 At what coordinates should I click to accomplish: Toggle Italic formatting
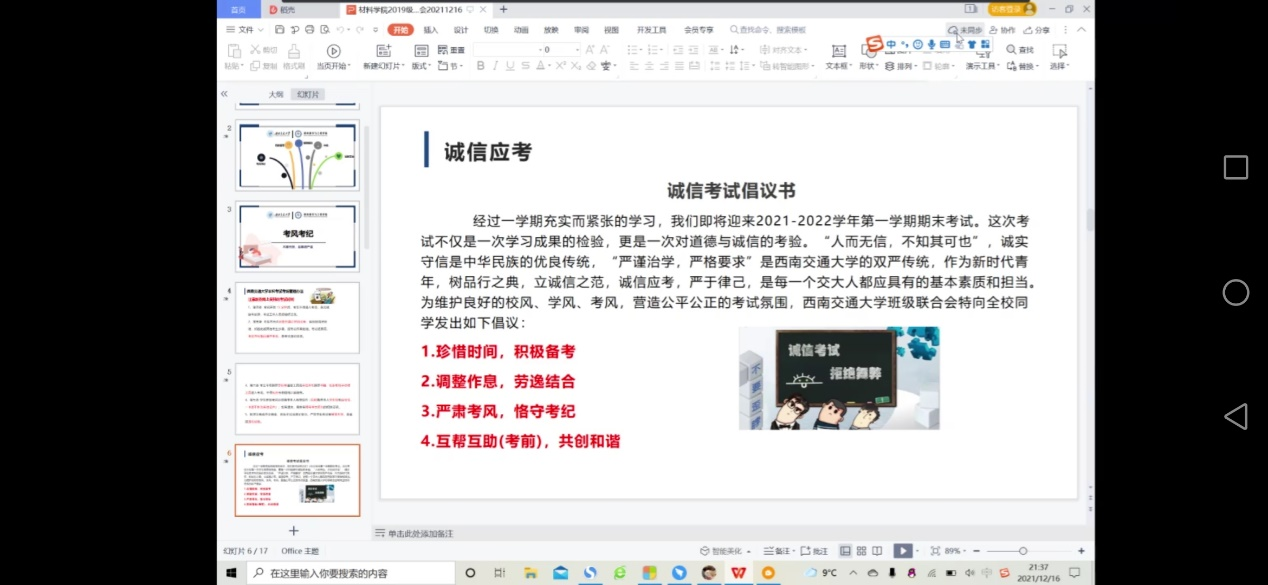click(x=495, y=66)
